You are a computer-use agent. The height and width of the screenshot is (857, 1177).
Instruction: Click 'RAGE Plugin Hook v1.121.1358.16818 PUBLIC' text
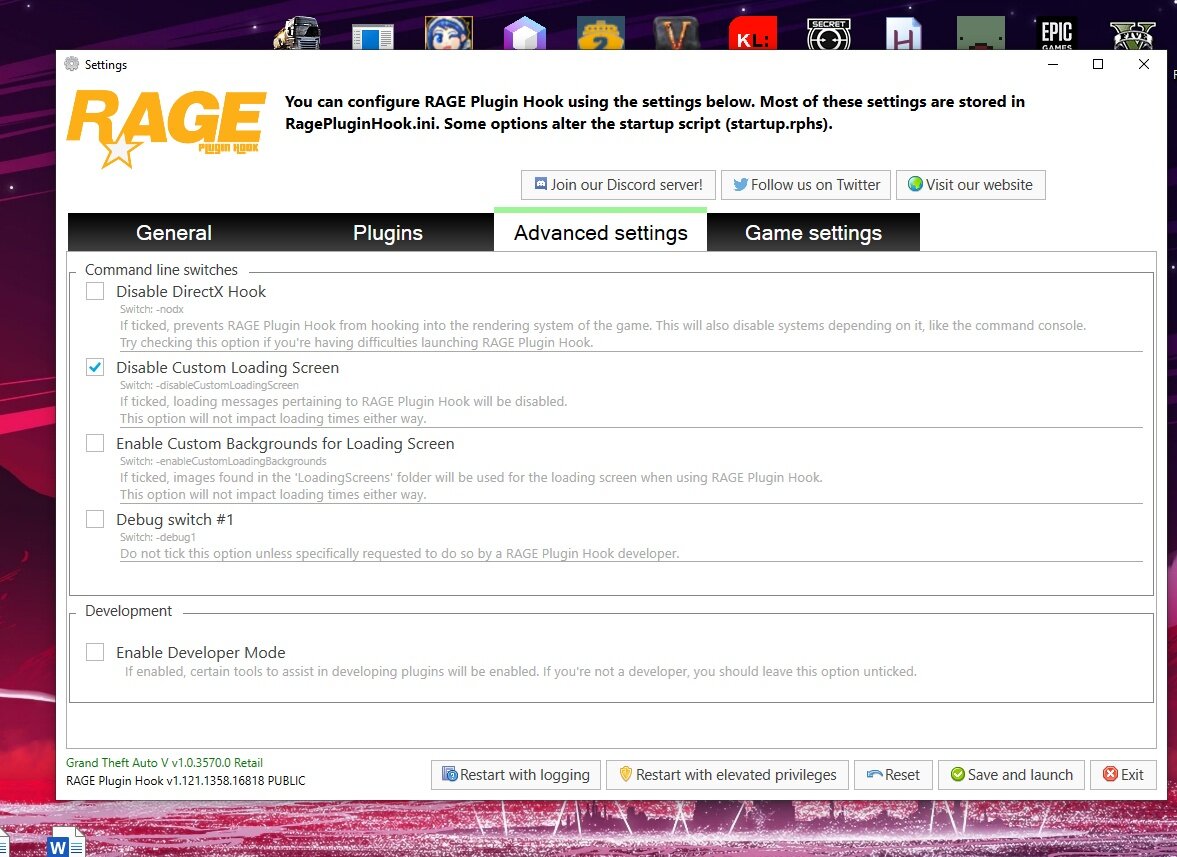click(185, 780)
